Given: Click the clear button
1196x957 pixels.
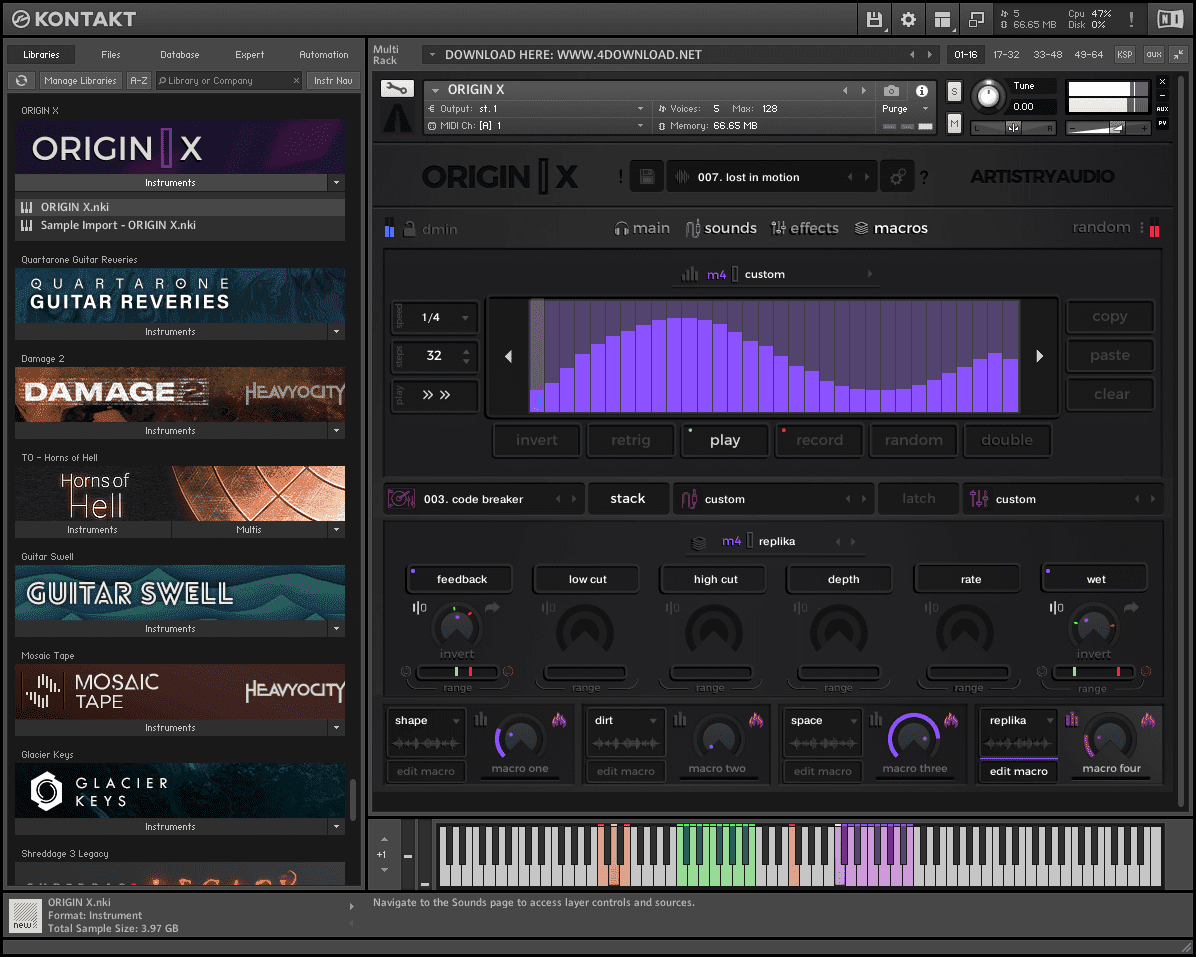Looking at the screenshot, I should (x=1110, y=394).
